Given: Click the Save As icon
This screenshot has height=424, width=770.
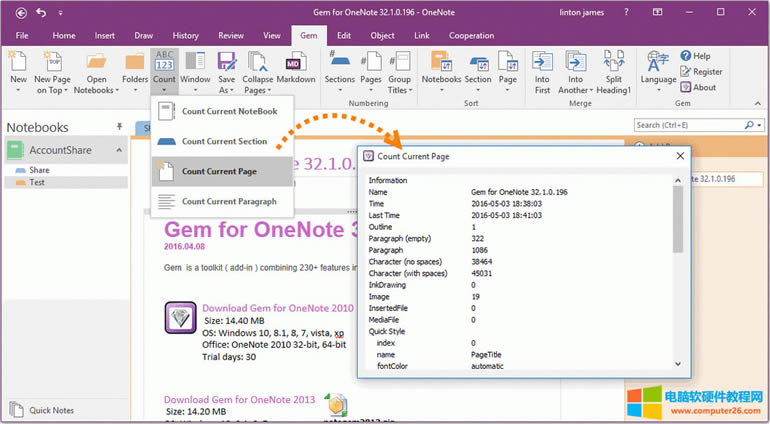Looking at the screenshot, I should (x=227, y=67).
